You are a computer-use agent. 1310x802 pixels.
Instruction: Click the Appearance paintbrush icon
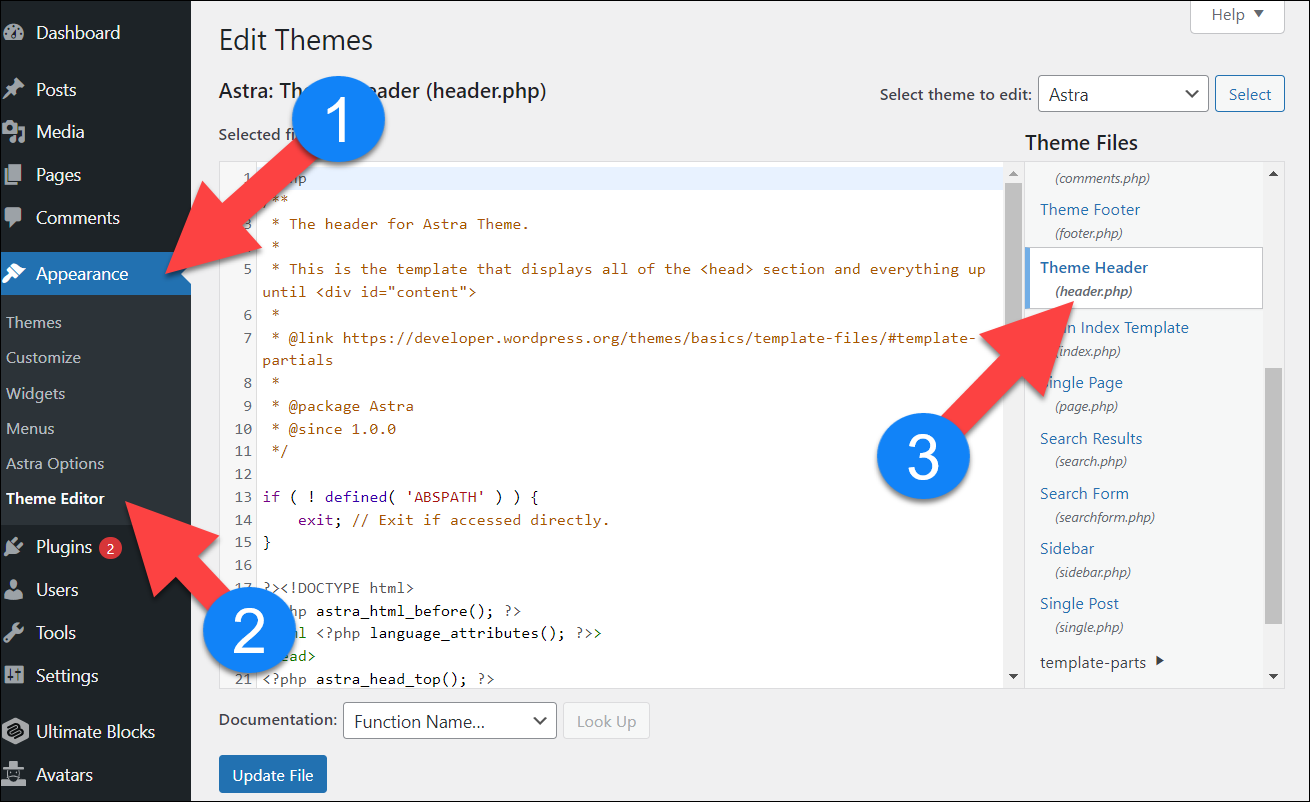(x=15, y=274)
